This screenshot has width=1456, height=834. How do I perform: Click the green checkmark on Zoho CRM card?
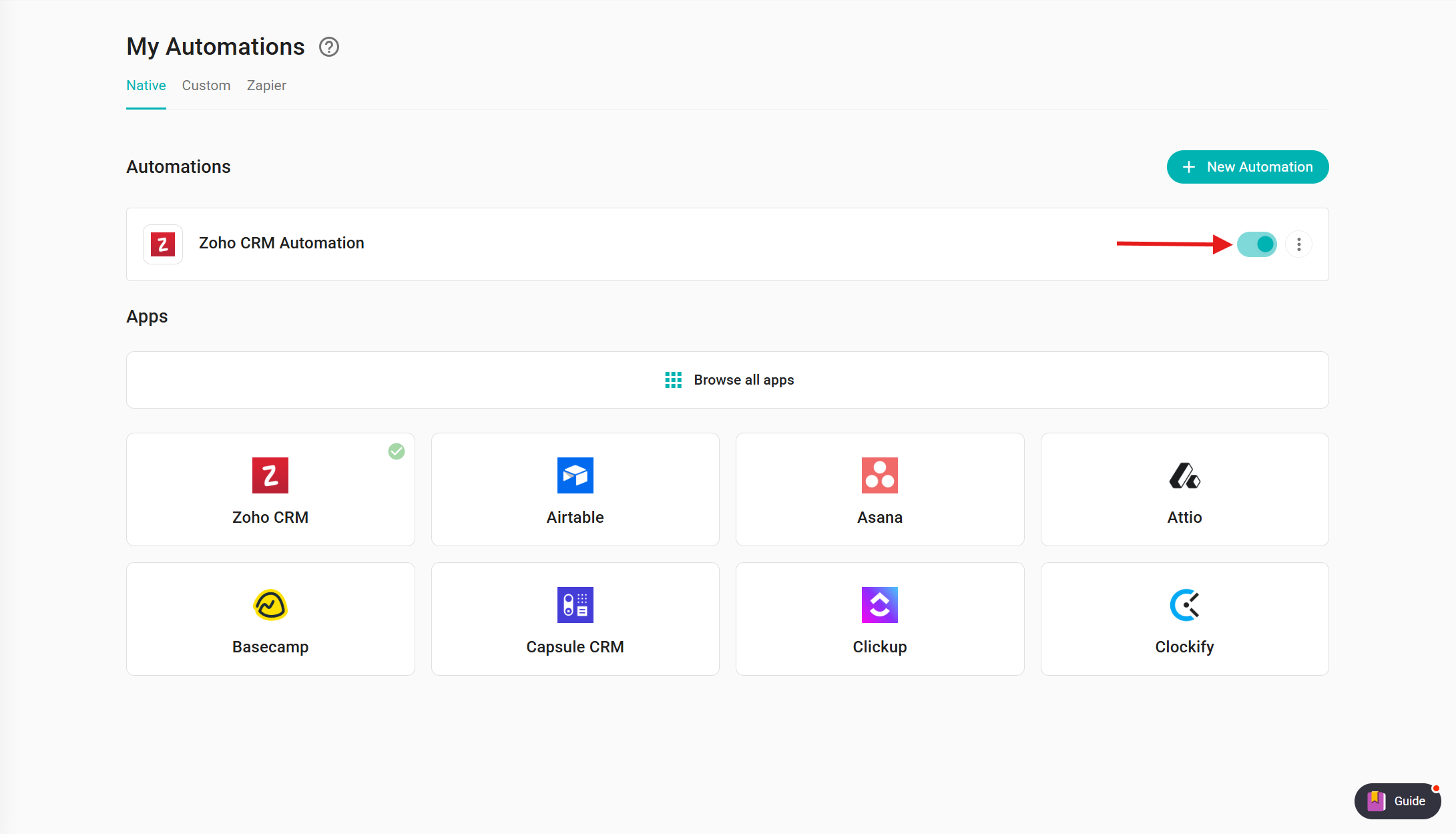pyautogui.click(x=397, y=451)
